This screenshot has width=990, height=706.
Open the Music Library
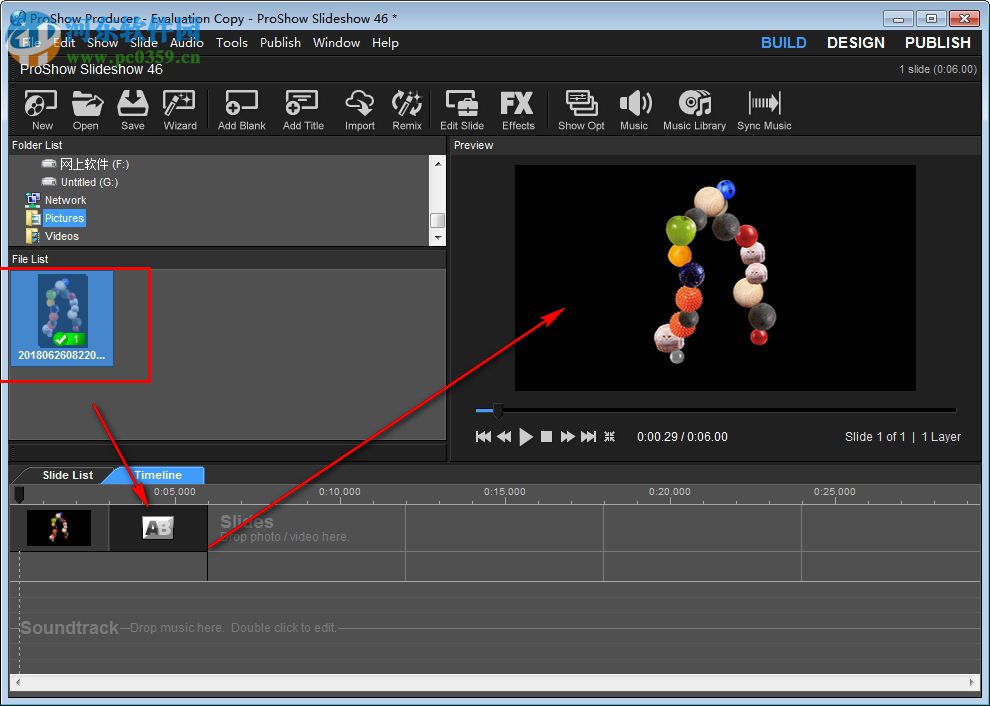pyautogui.click(x=694, y=108)
